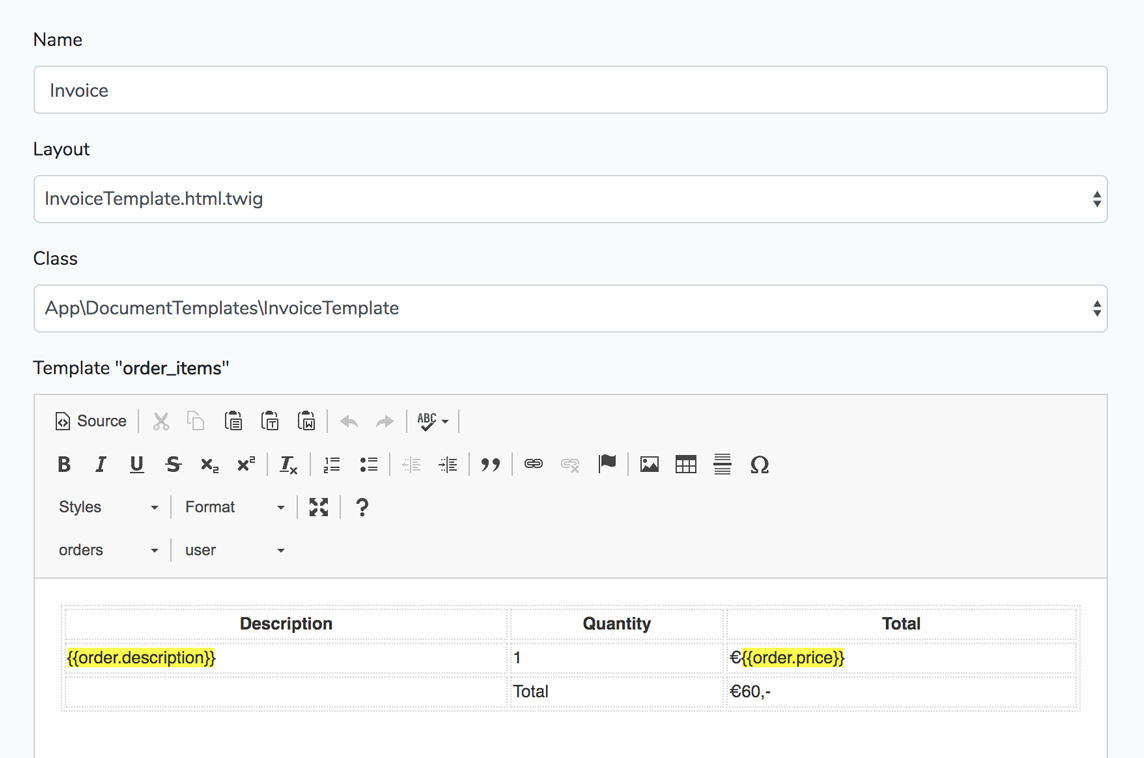1144x758 pixels.
Task: Open the Class select dropdown
Action: (571, 309)
